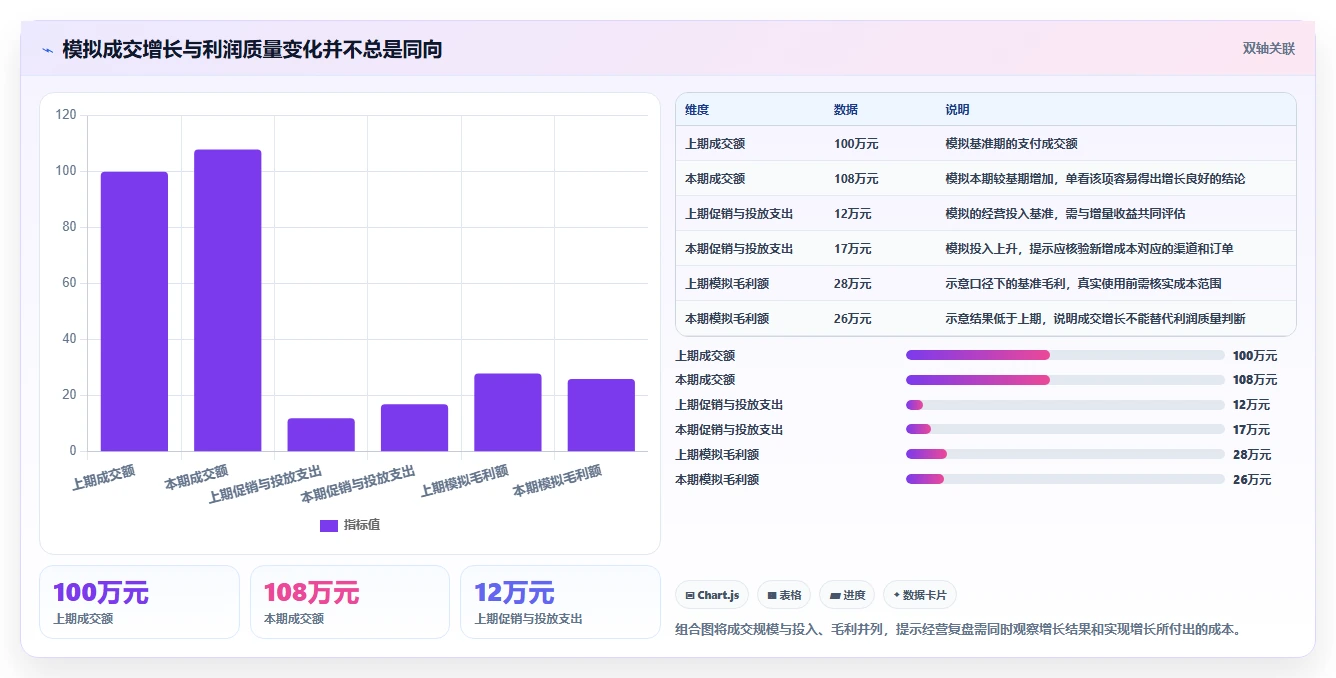Click the title icon before 模拟成交增长
1336x678 pixels.
click(47, 49)
